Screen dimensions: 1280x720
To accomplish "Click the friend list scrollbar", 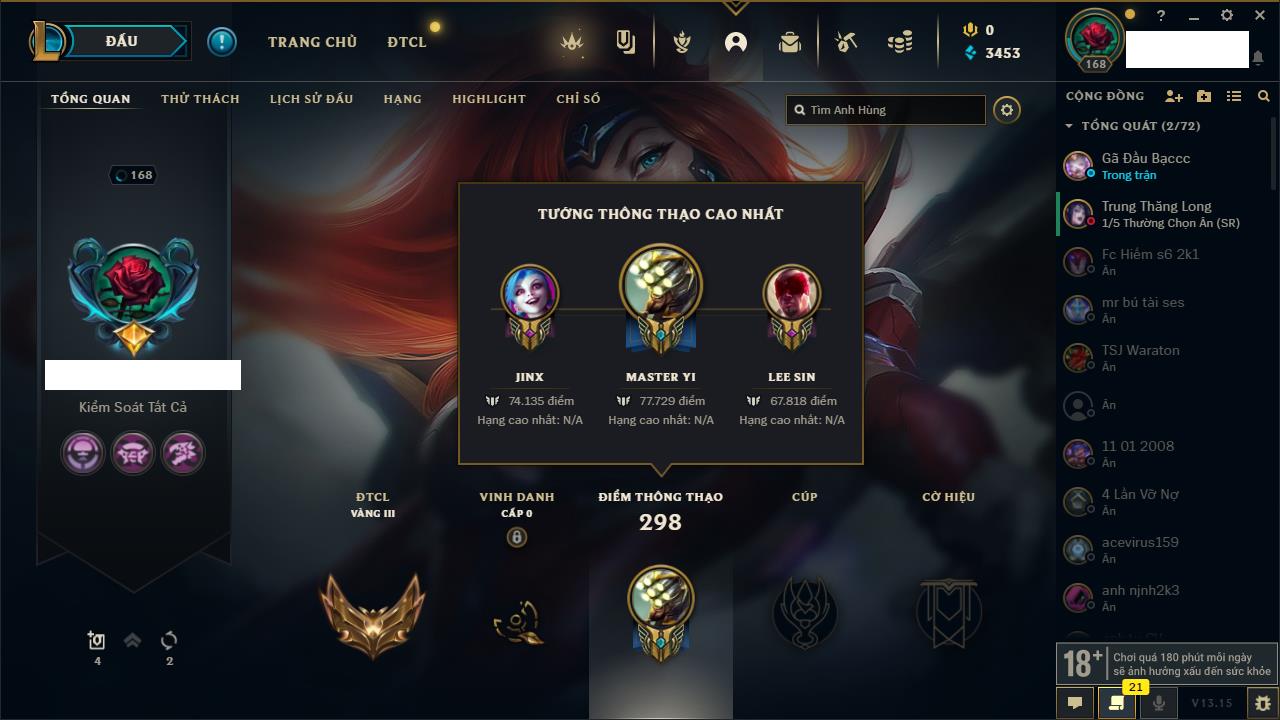I will click(1274, 150).
